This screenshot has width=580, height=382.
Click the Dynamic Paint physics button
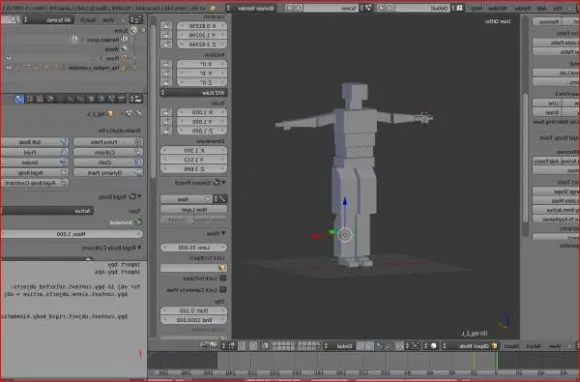pyautogui.click(x=108, y=173)
